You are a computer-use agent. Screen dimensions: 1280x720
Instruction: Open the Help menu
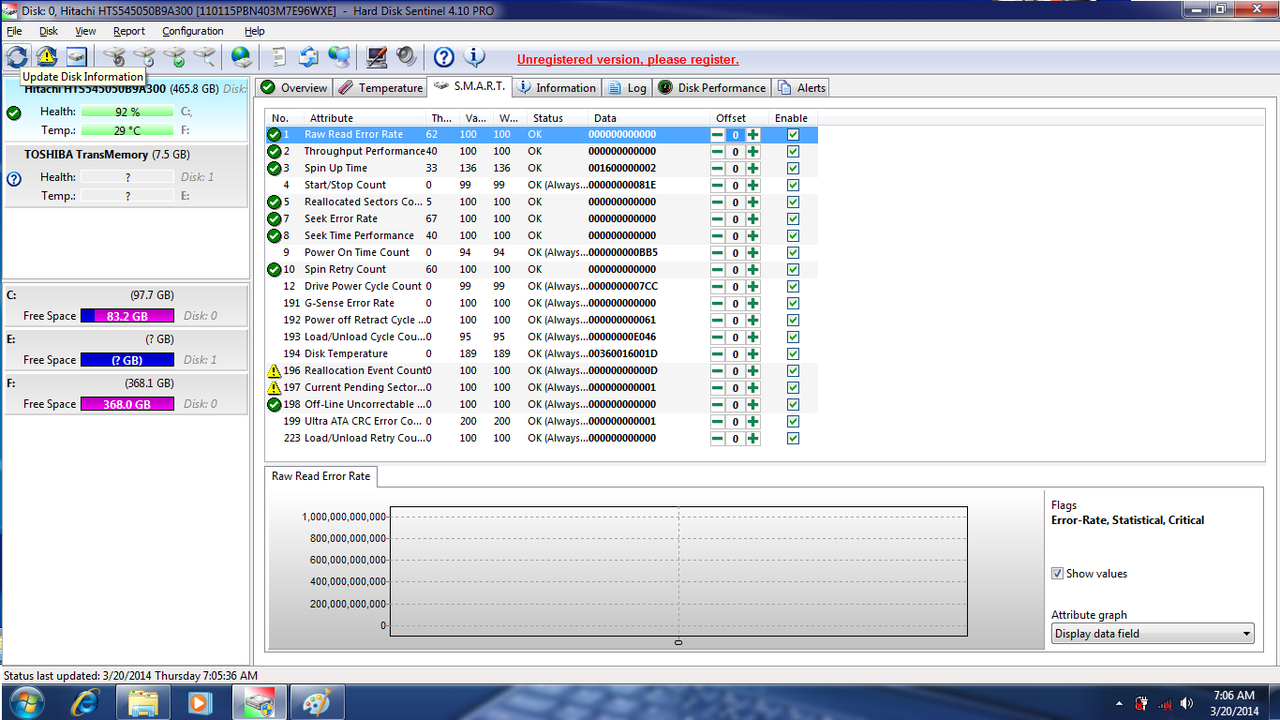(x=255, y=32)
